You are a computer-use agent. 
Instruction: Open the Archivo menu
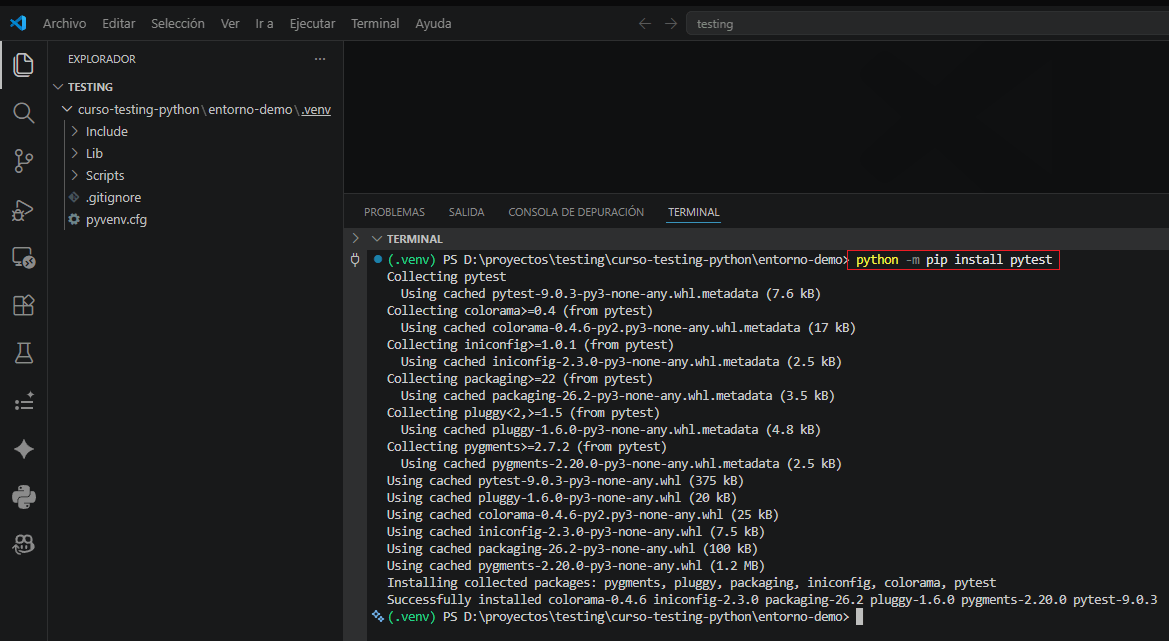(64, 24)
